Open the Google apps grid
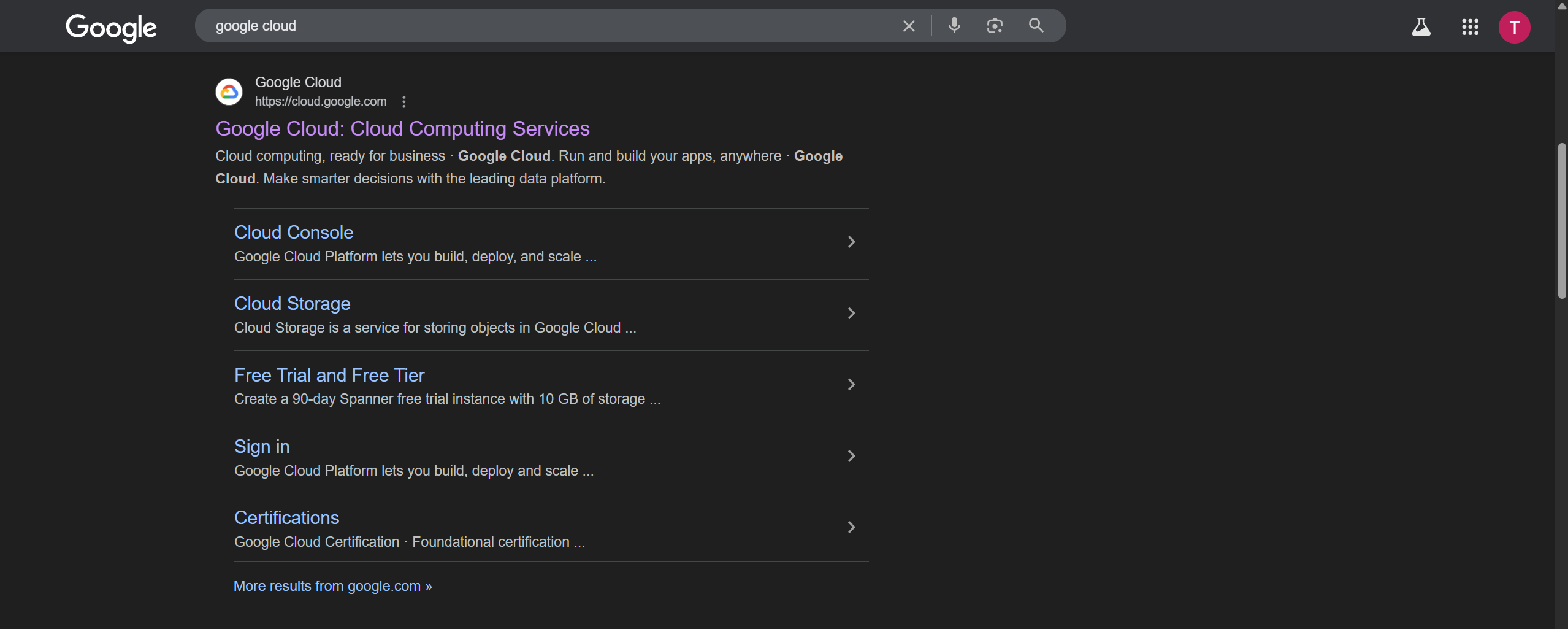The image size is (1568, 629). point(1469,27)
